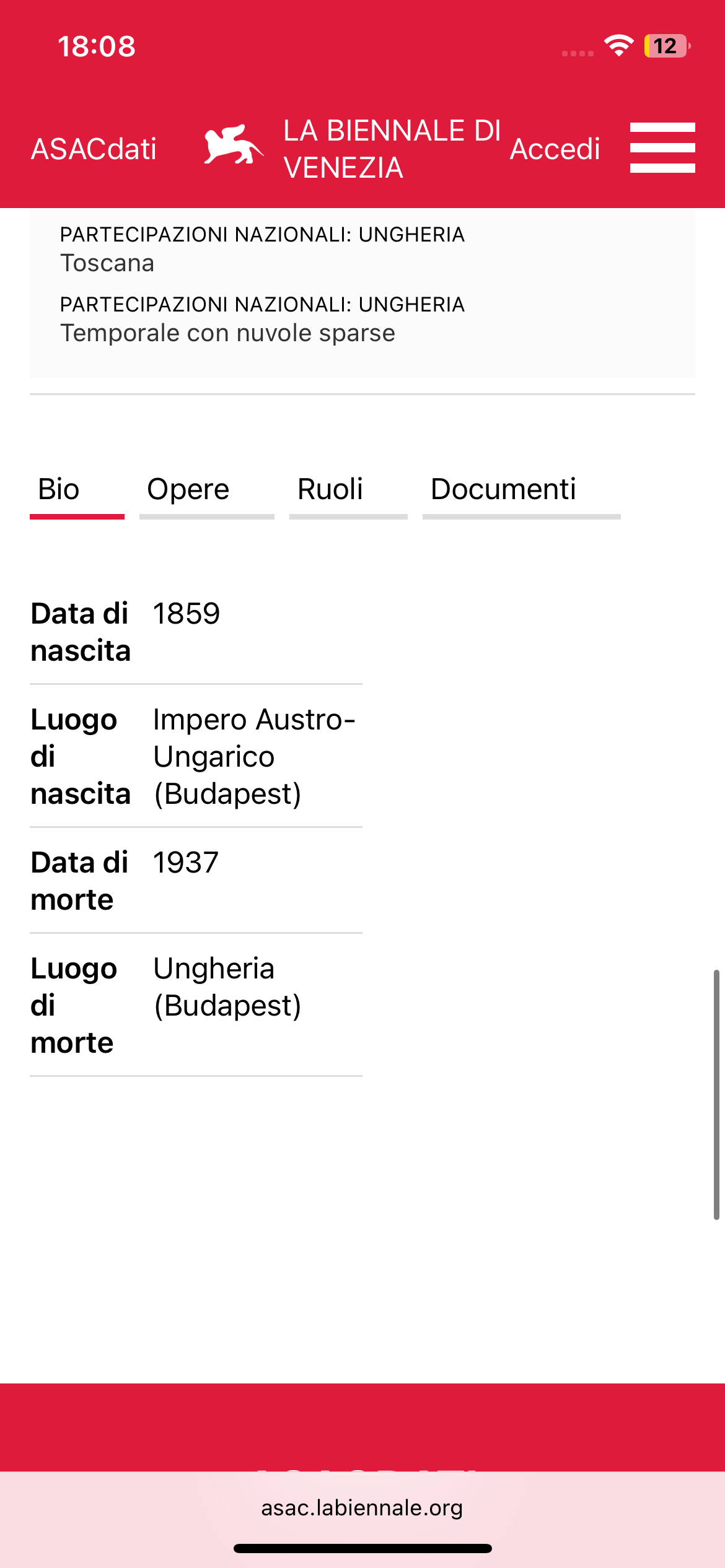
Task: Open the hamburger menu
Action: coord(662,148)
